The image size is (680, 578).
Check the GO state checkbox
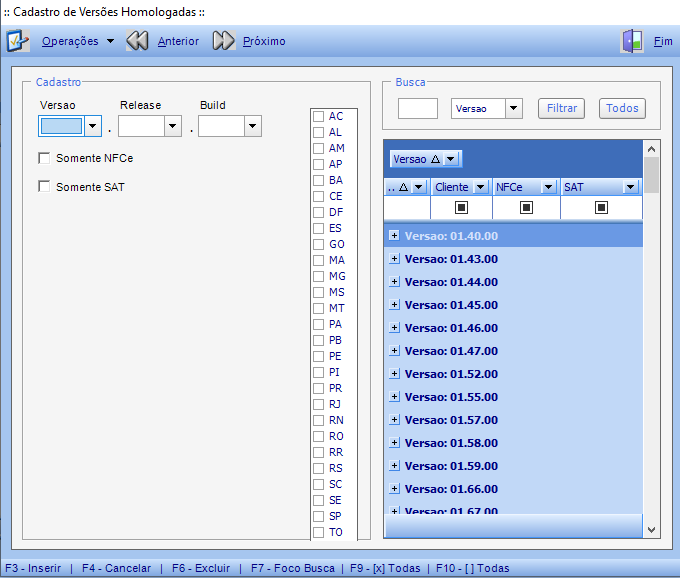318,245
